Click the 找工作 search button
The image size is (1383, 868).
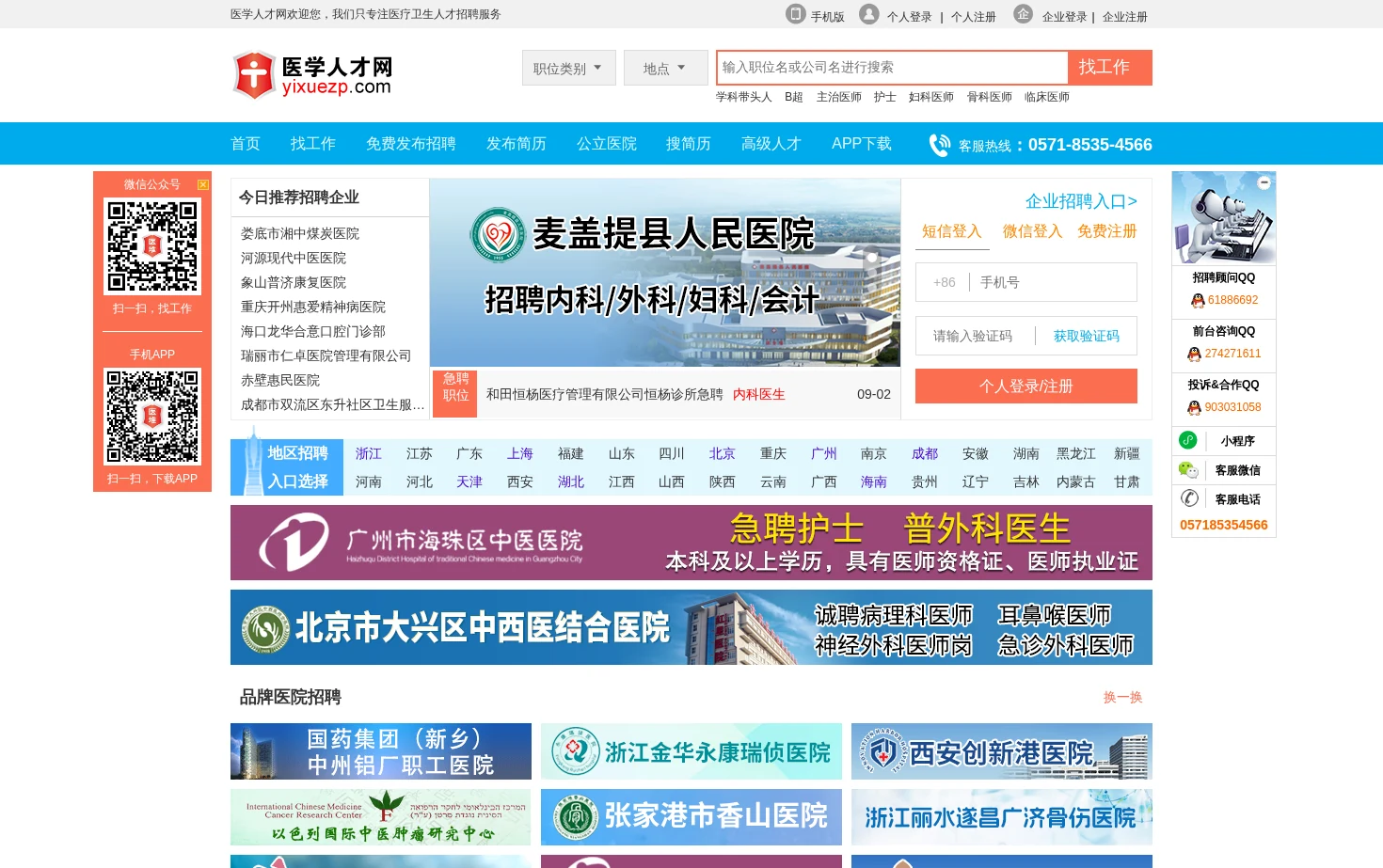1110,68
